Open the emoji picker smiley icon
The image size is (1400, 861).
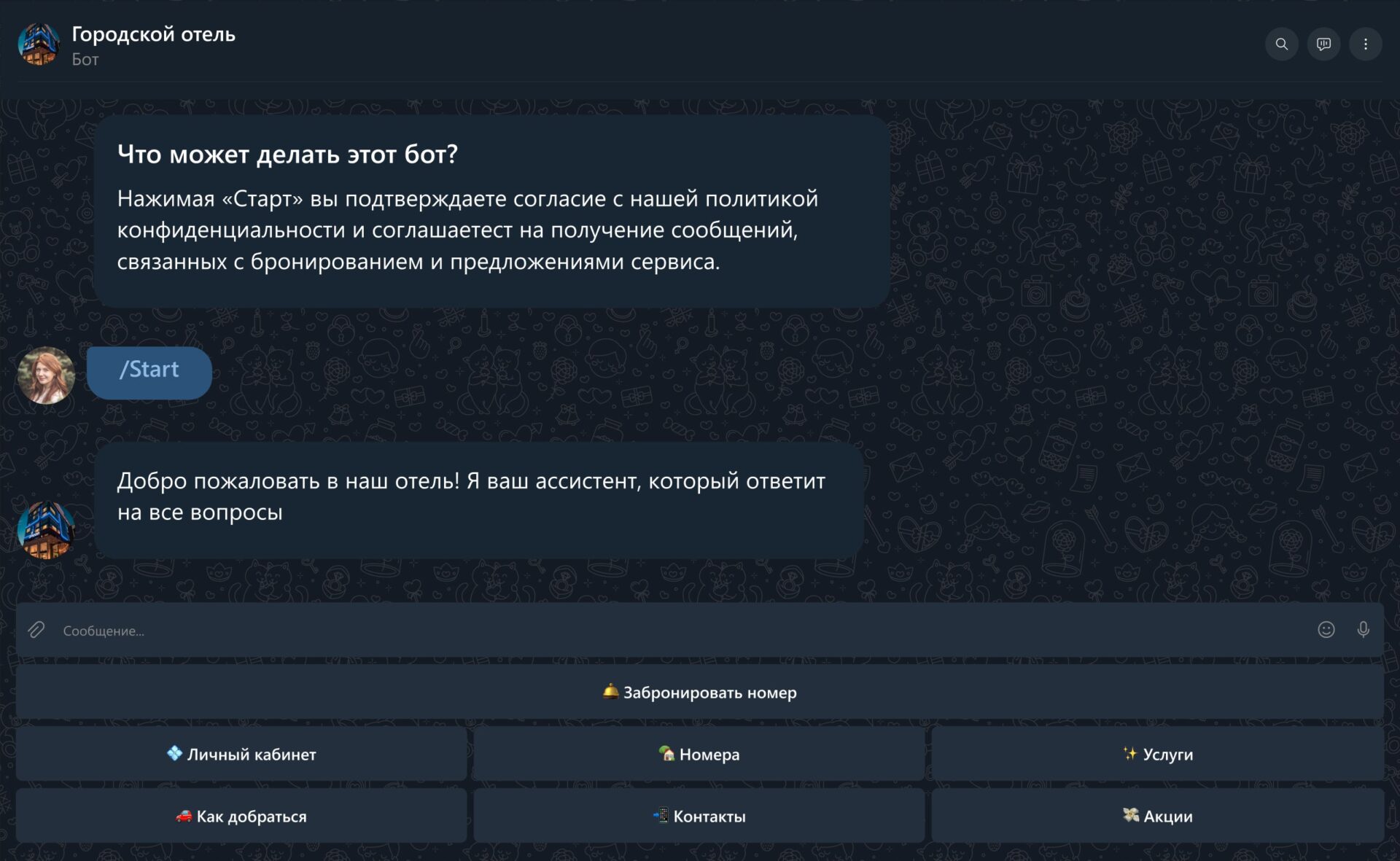click(1326, 630)
